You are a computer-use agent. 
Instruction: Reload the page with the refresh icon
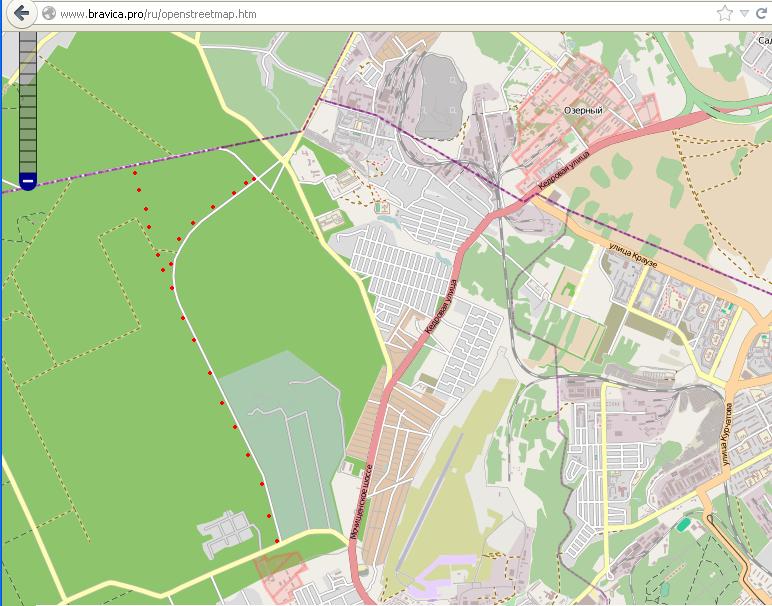(762, 14)
